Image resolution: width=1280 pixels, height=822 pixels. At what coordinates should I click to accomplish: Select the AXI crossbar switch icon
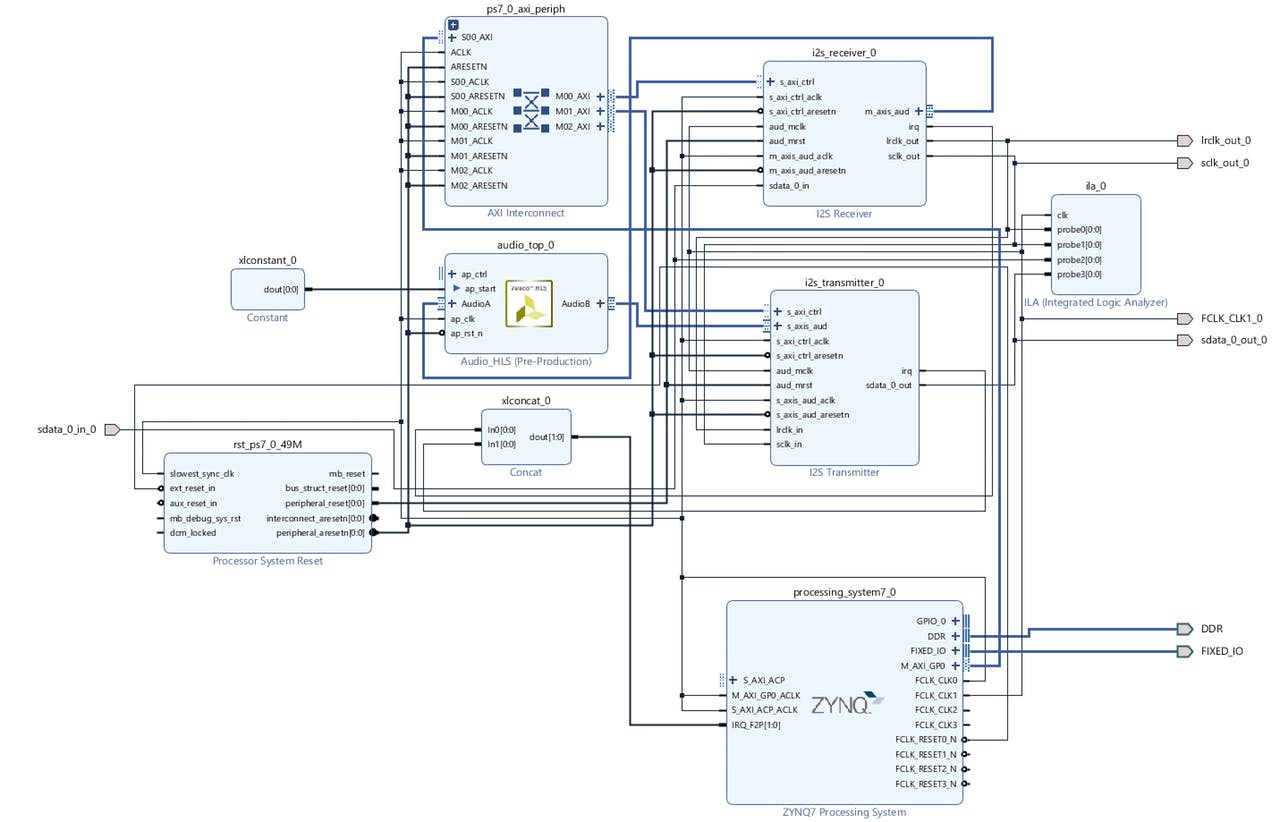coord(531,110)
